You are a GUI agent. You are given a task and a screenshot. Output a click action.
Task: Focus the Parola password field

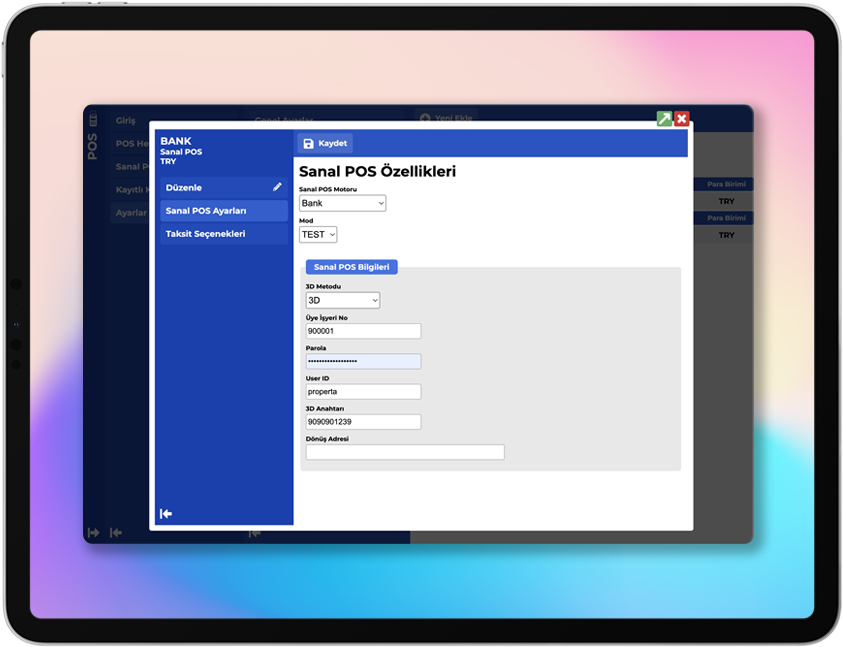click(363, 361)
